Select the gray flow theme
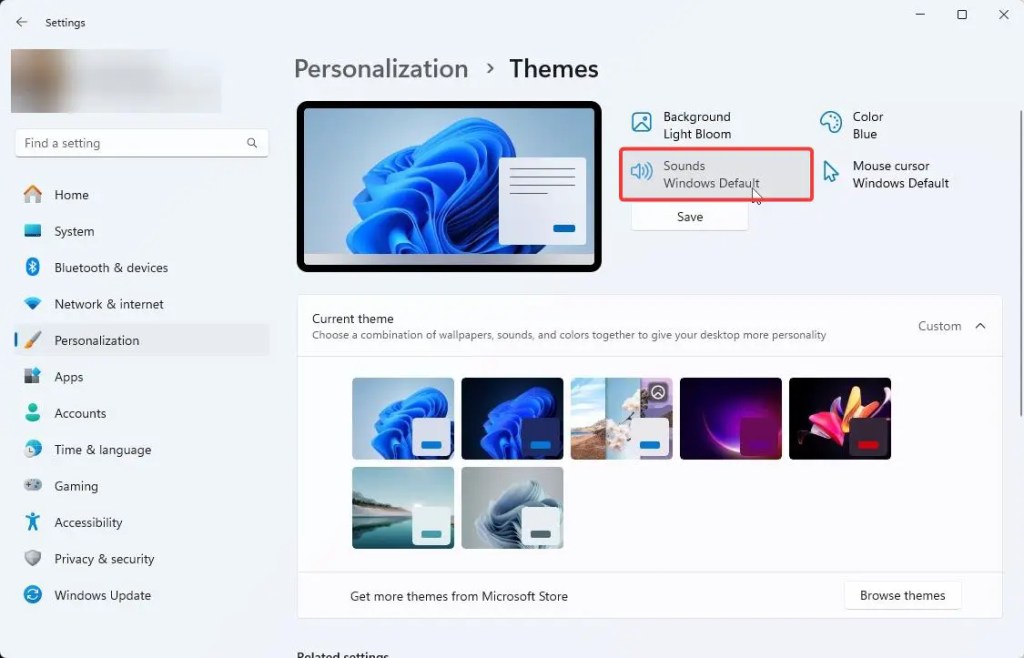 (x=512, y=508)
